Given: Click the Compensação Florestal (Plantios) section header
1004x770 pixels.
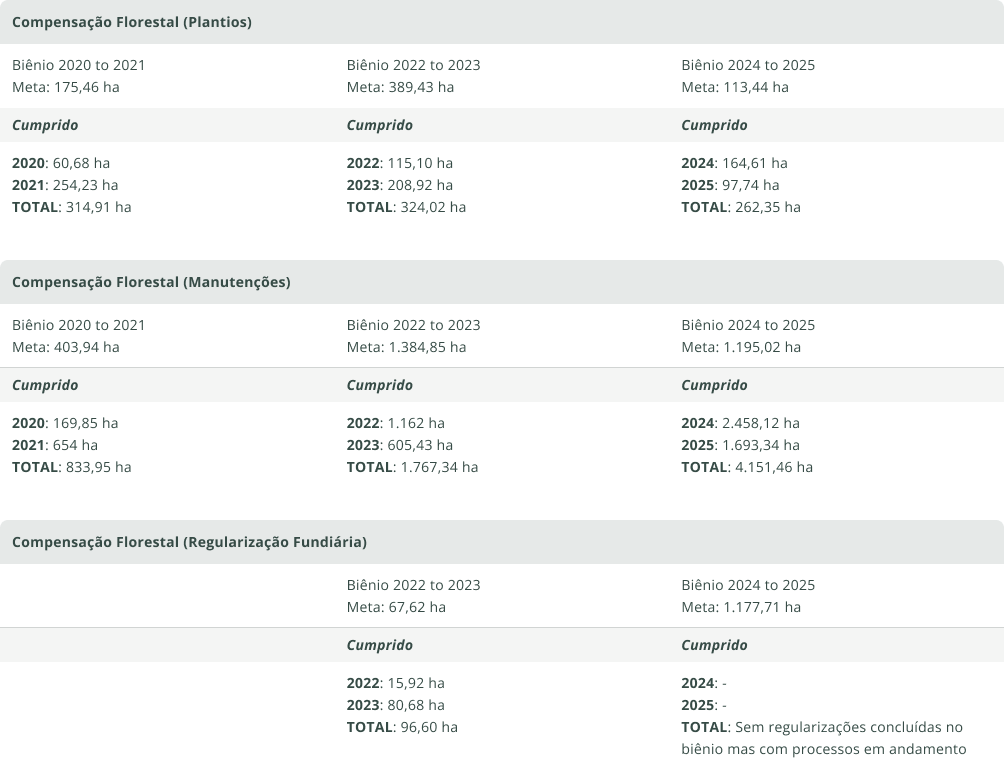Looking at the screenshot, I should (132, 22).
